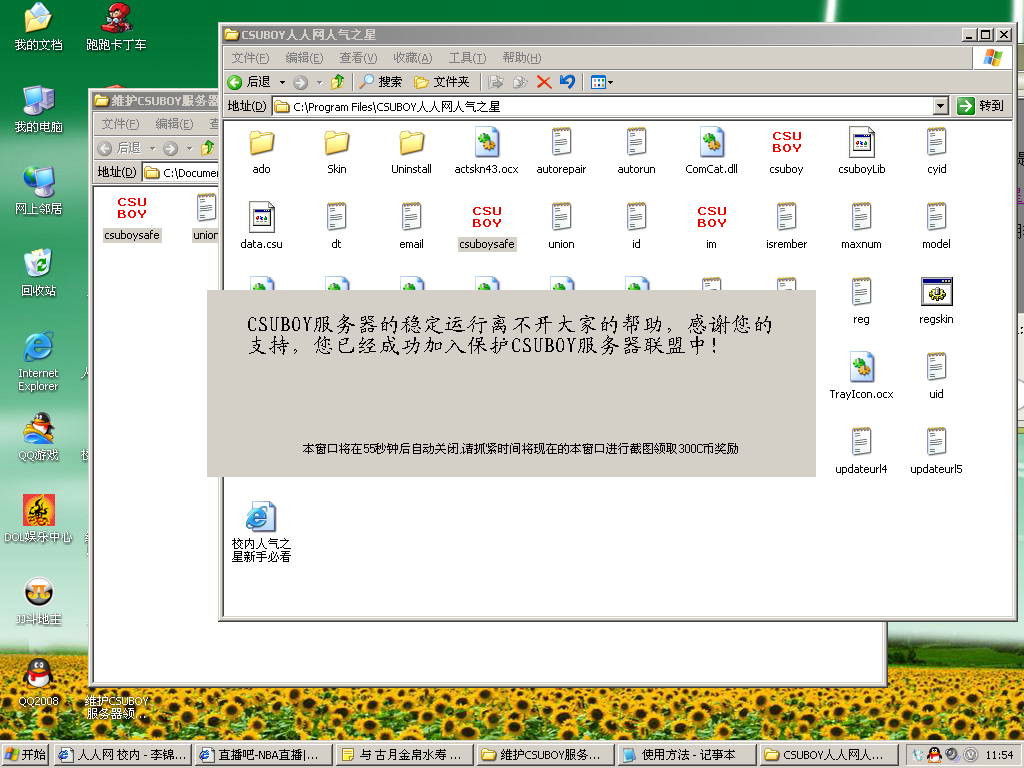
Task: Click the Delete red X toolbar icon
Action: (x=543, y=82)
